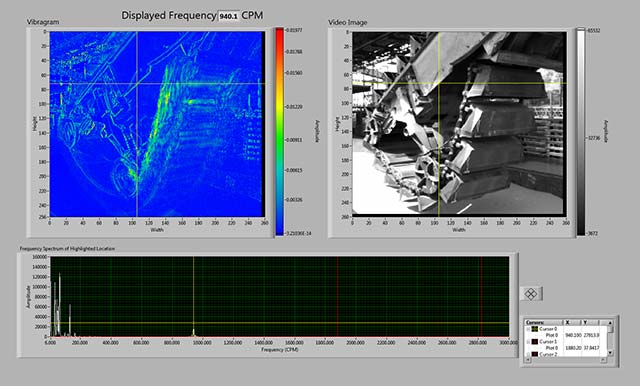
Task: Select the Cursor 1 color glyph
Action: (535, 342)
